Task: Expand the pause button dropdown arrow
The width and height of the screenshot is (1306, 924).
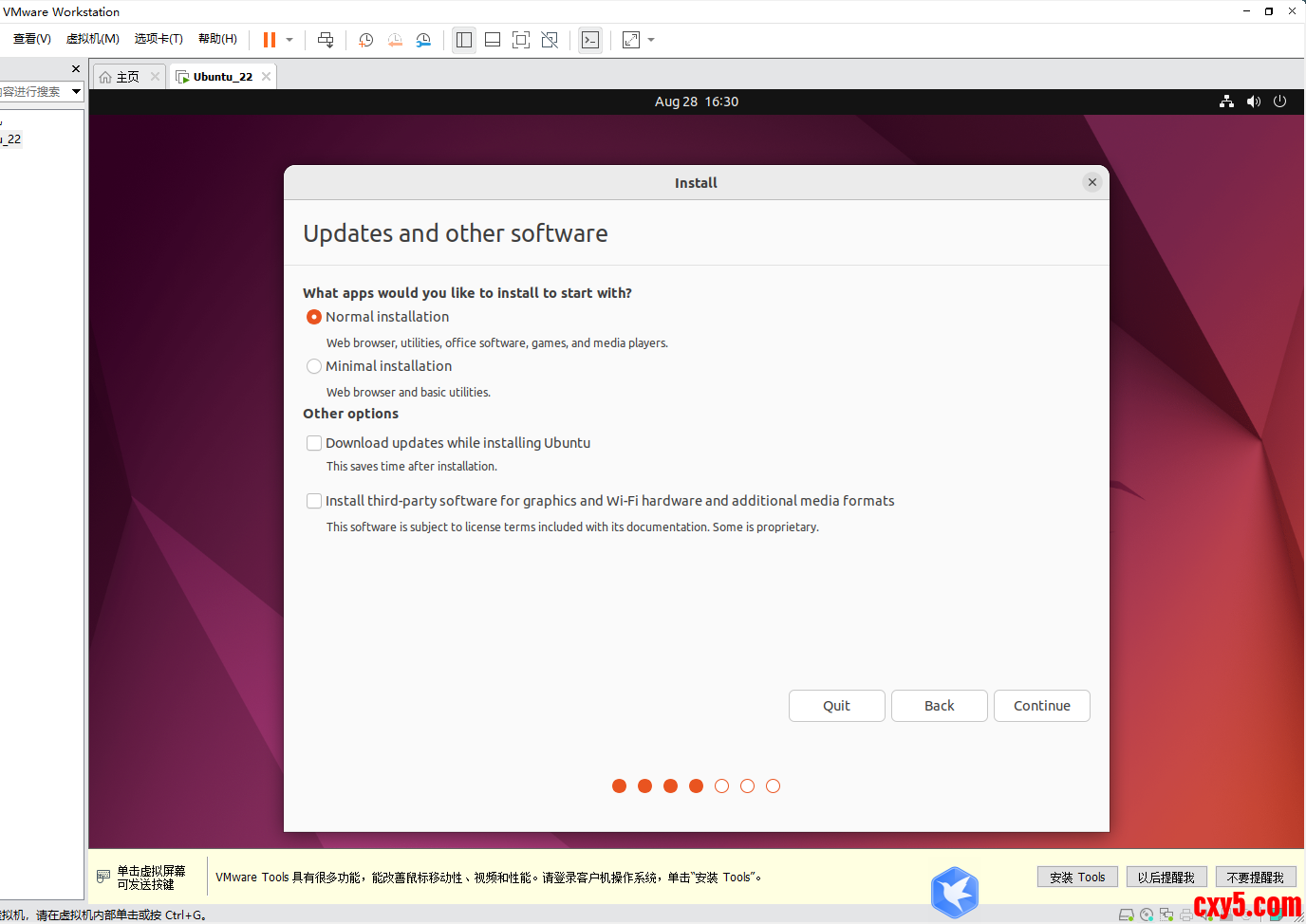Action: (289, 40)
